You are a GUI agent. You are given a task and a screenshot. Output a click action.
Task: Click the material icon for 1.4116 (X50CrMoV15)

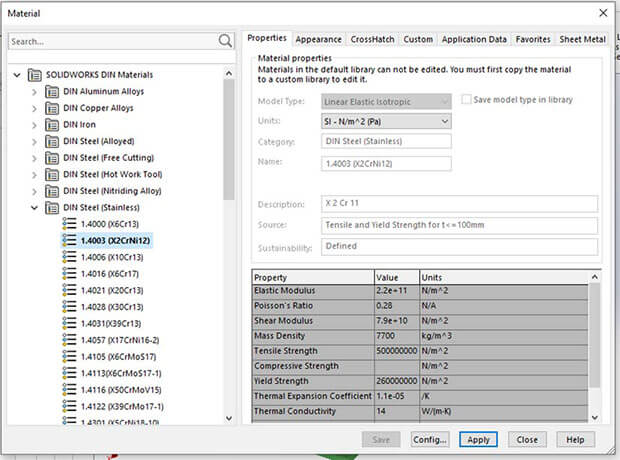click(69, 390)
